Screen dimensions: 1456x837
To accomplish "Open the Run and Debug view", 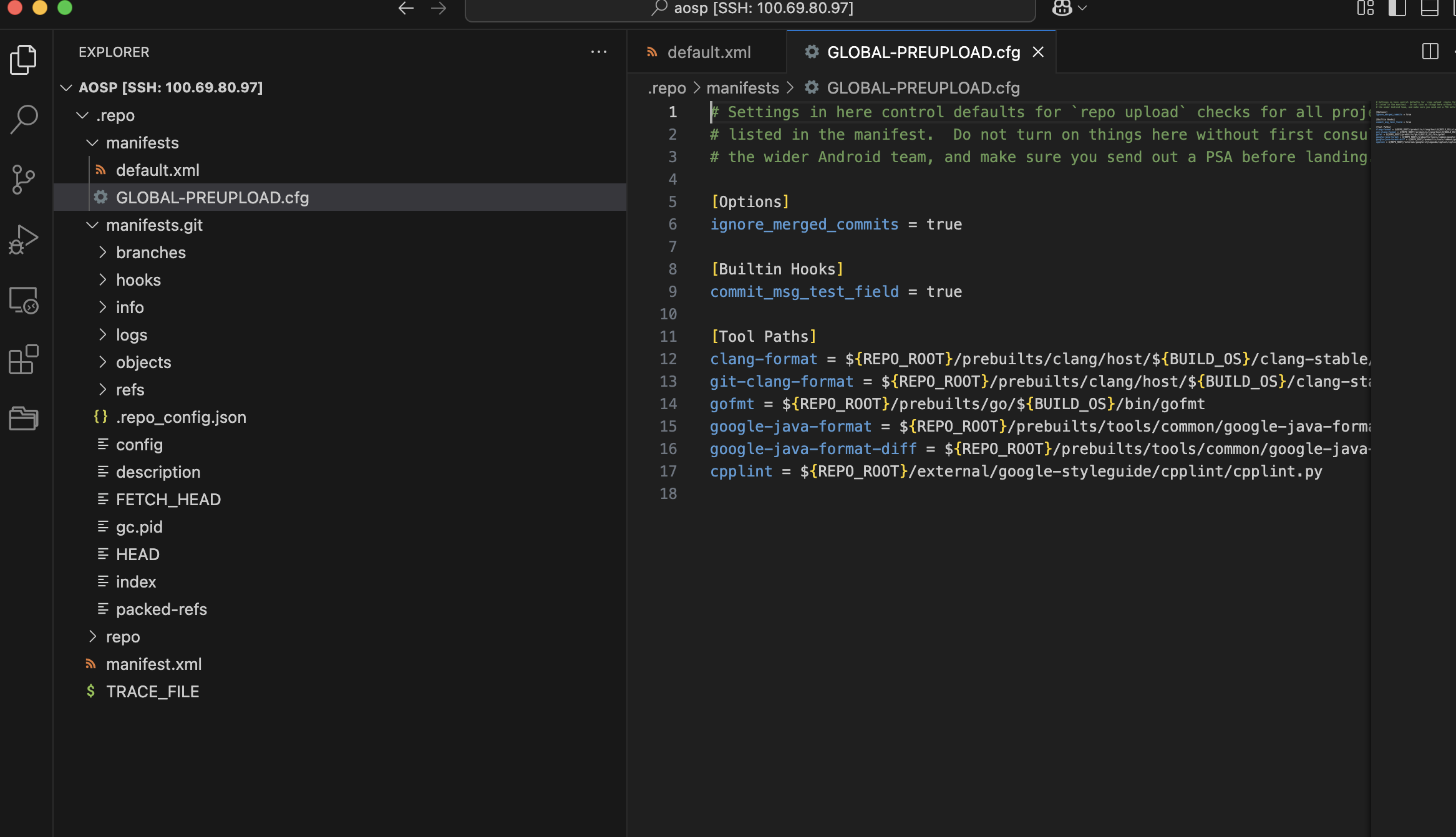I will pos(24,240).
